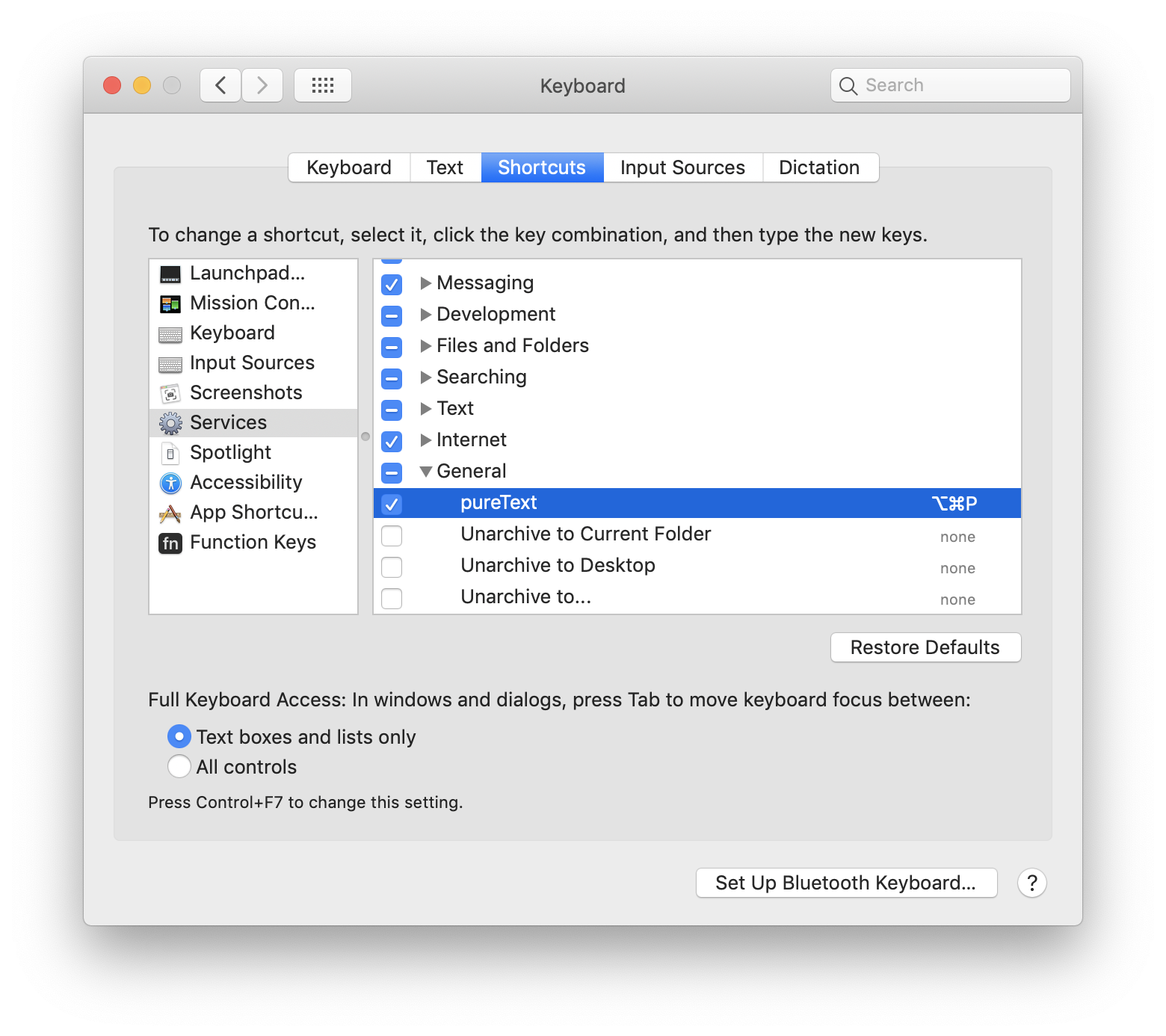Toggle the Messaging services group checkbox

click(x=391, y=285)
